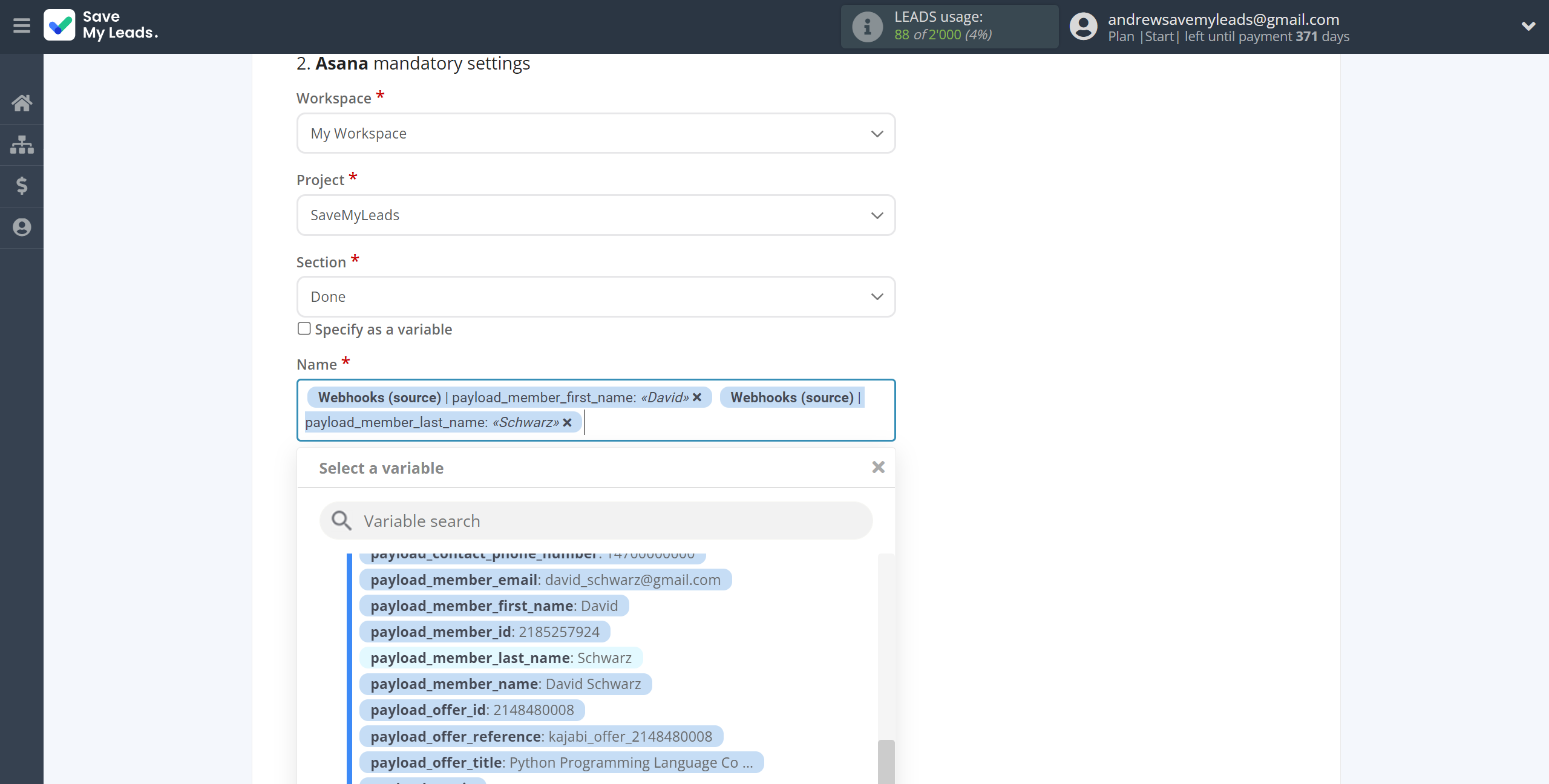Remove the payload_member_last_name Schwarz tag
1549x784 pixels.
567,422
